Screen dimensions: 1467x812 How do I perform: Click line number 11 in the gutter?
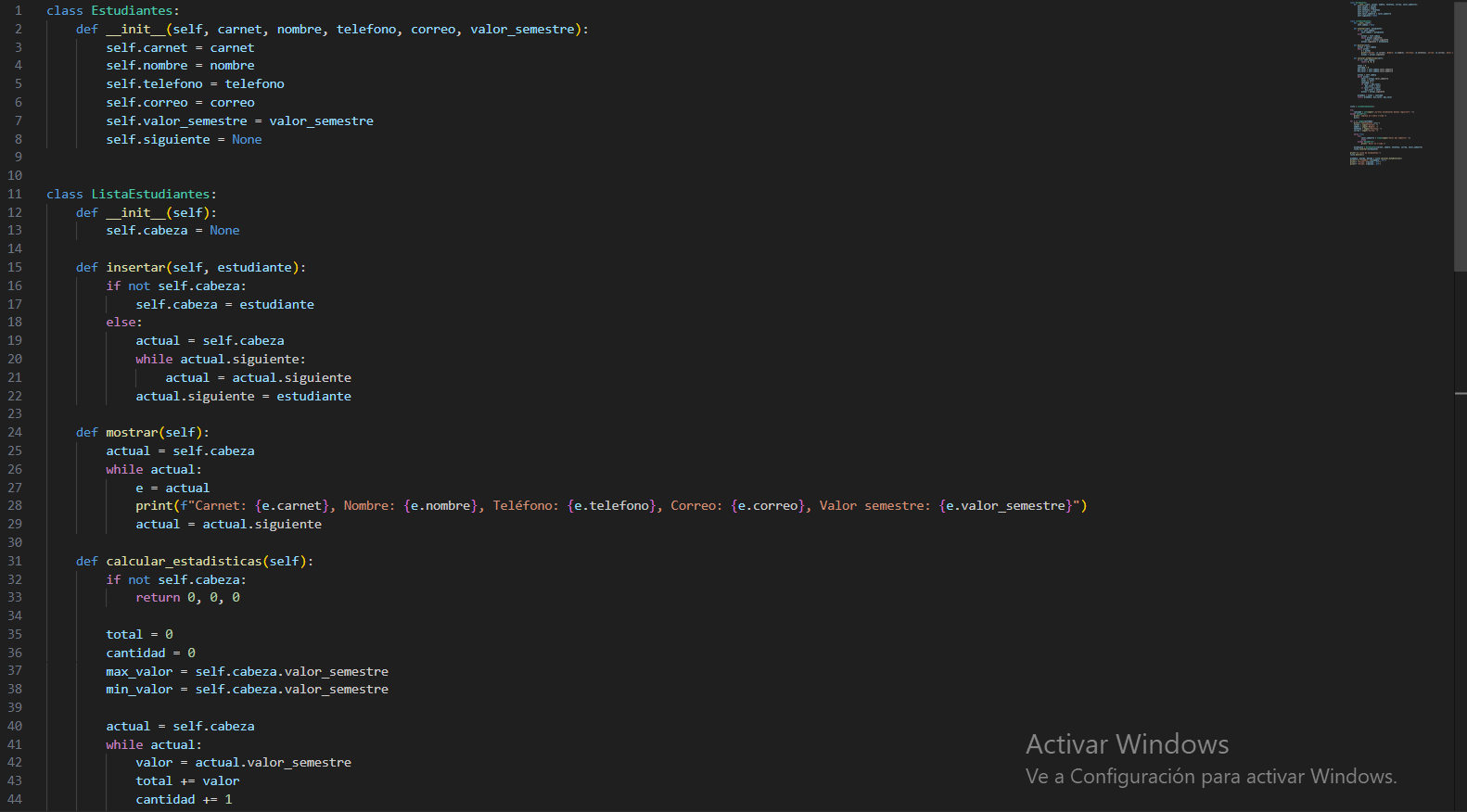coord(15,194)
